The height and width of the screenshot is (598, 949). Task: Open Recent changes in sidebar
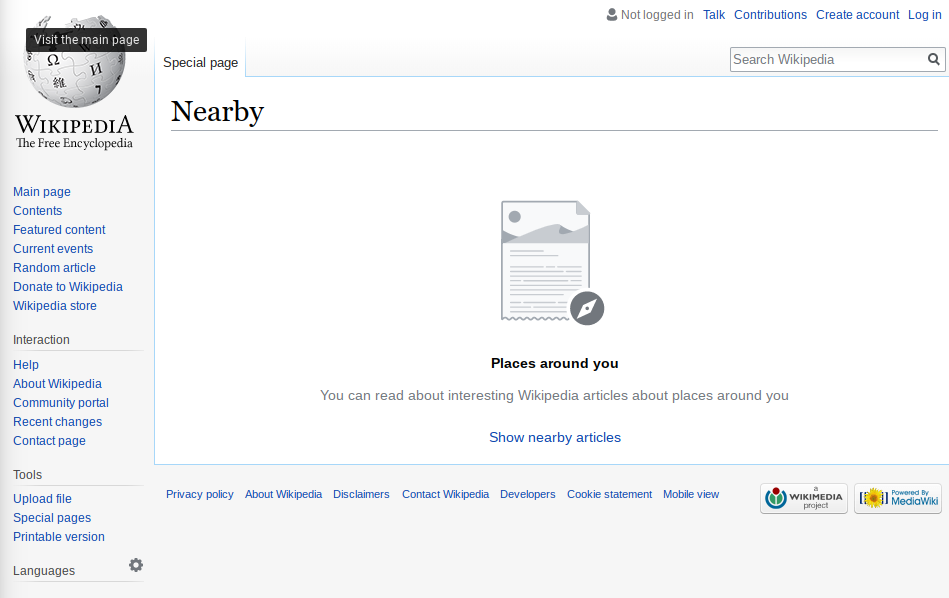(57, 422)
